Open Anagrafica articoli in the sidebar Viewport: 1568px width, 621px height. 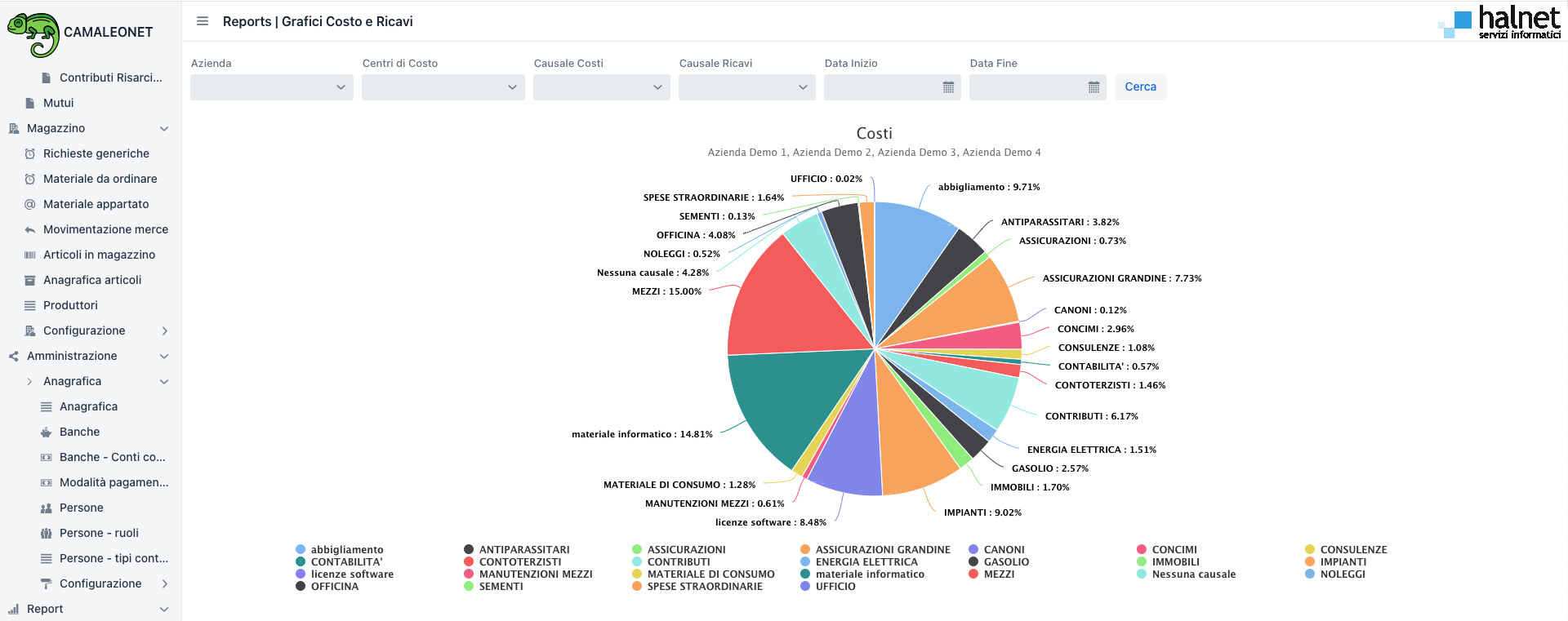tap(92, 280)
